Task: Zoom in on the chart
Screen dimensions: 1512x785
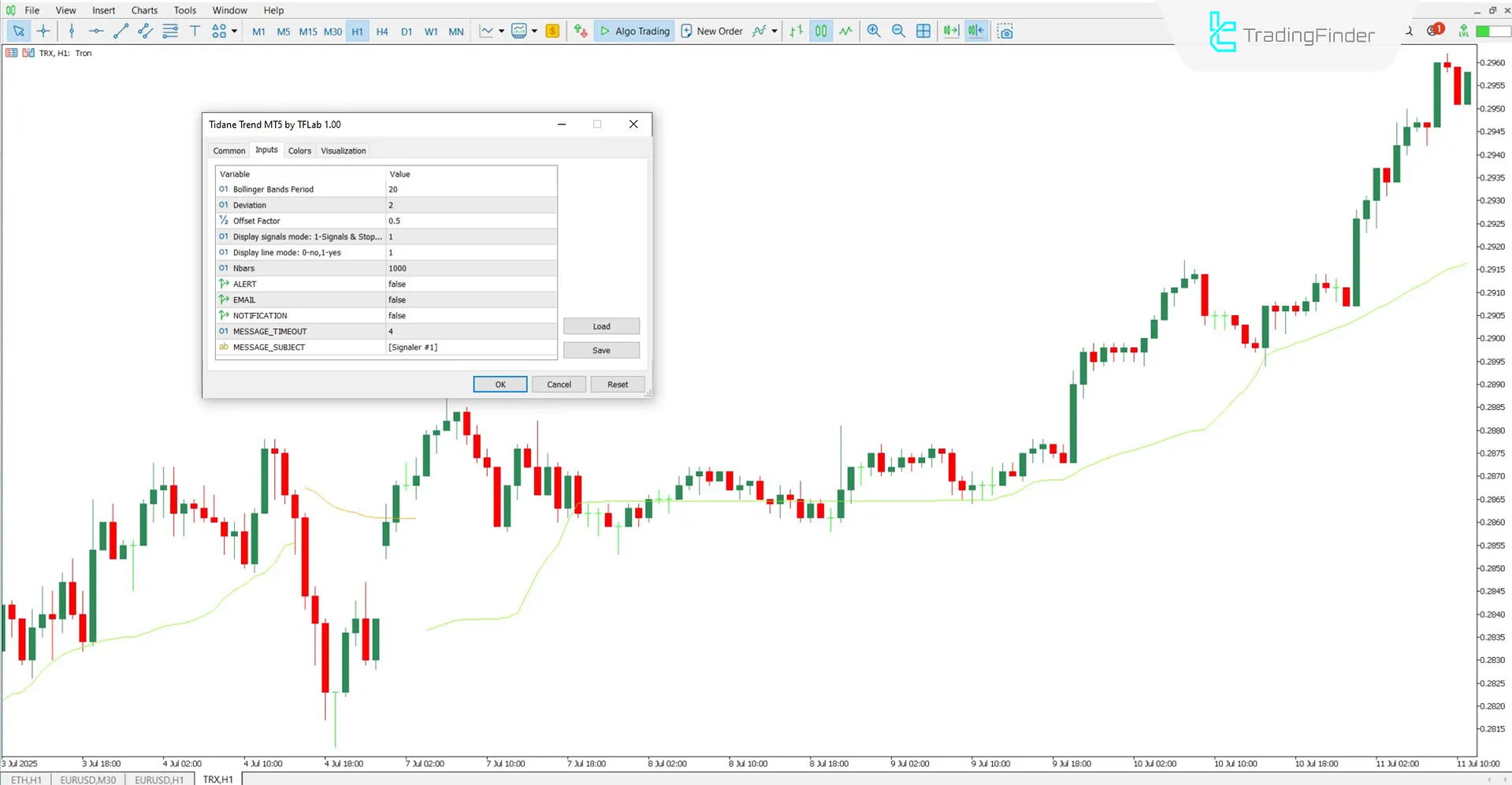Action: tap(873, 31)
